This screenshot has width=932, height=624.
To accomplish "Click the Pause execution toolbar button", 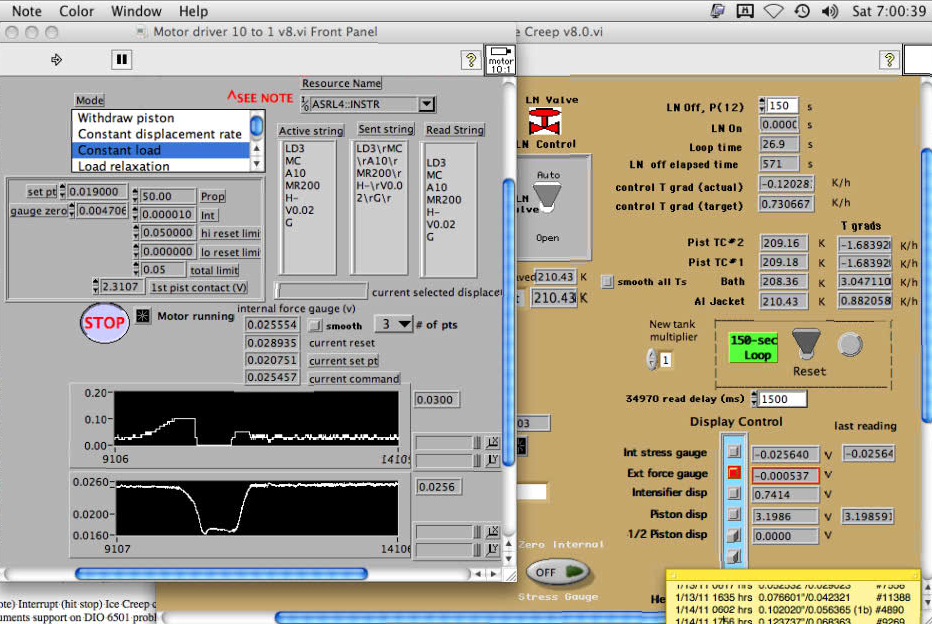I will (121, 60).
